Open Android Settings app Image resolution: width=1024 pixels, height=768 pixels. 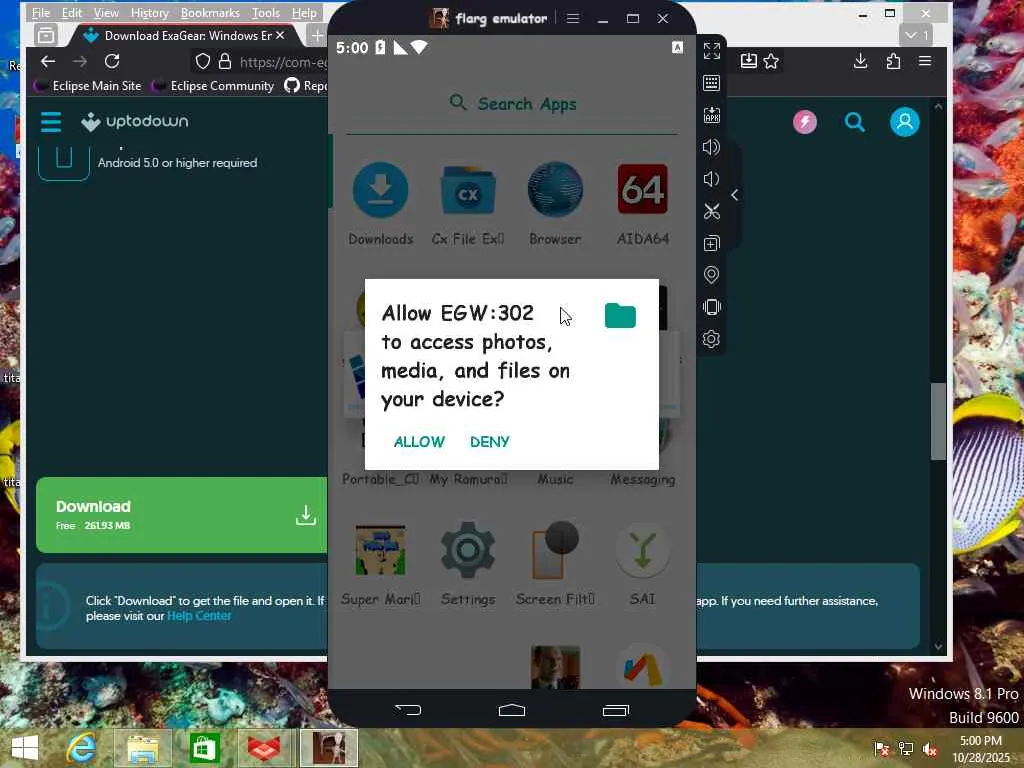point(468,564)
